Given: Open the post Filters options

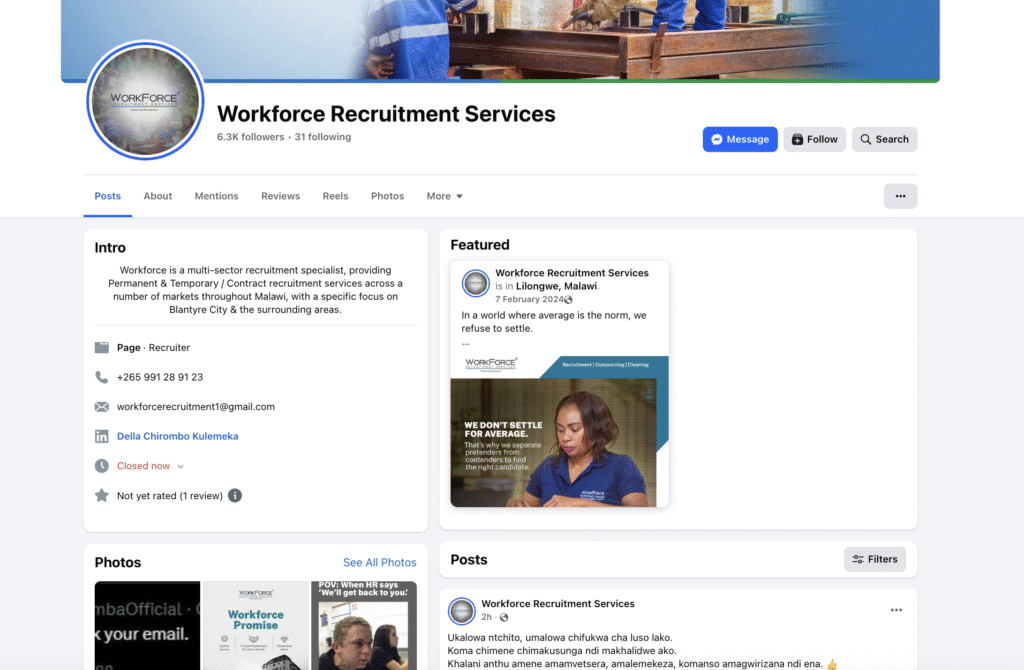Looking at the screenshot, I should coord(874,559).
